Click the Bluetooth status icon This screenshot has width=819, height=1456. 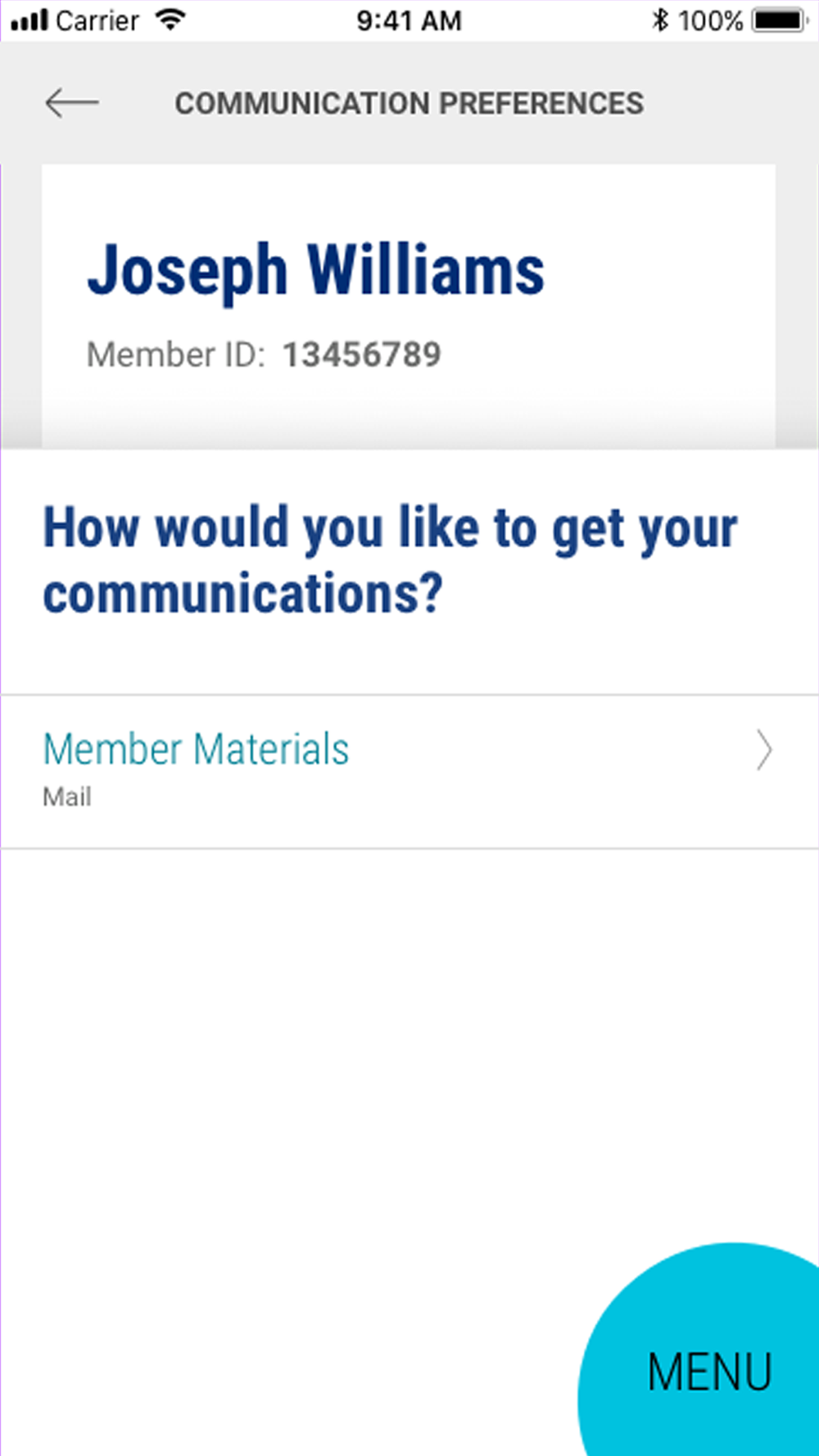click(x=660, y=20)
